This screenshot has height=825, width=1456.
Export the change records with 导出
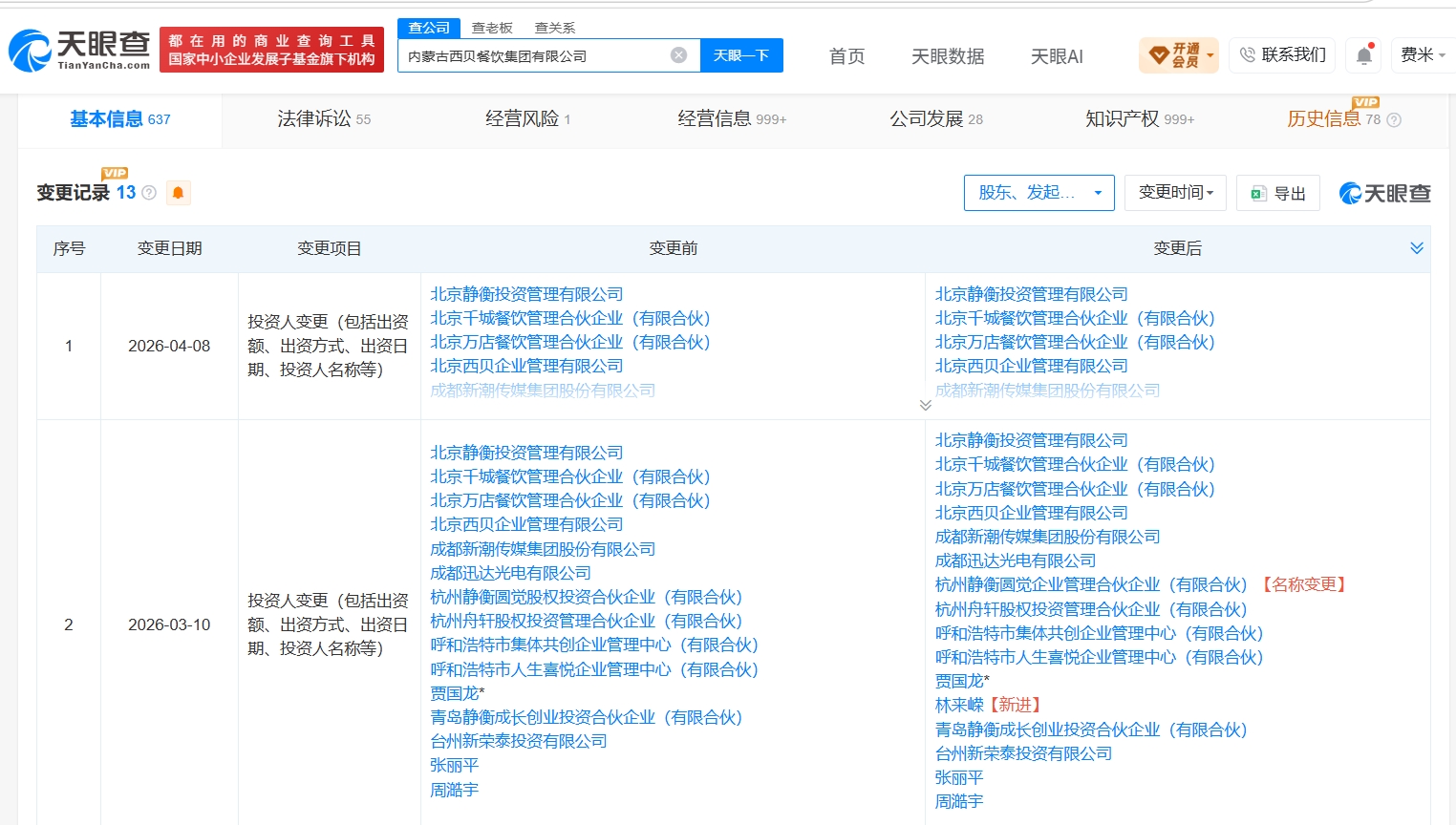coord(1278,193)
